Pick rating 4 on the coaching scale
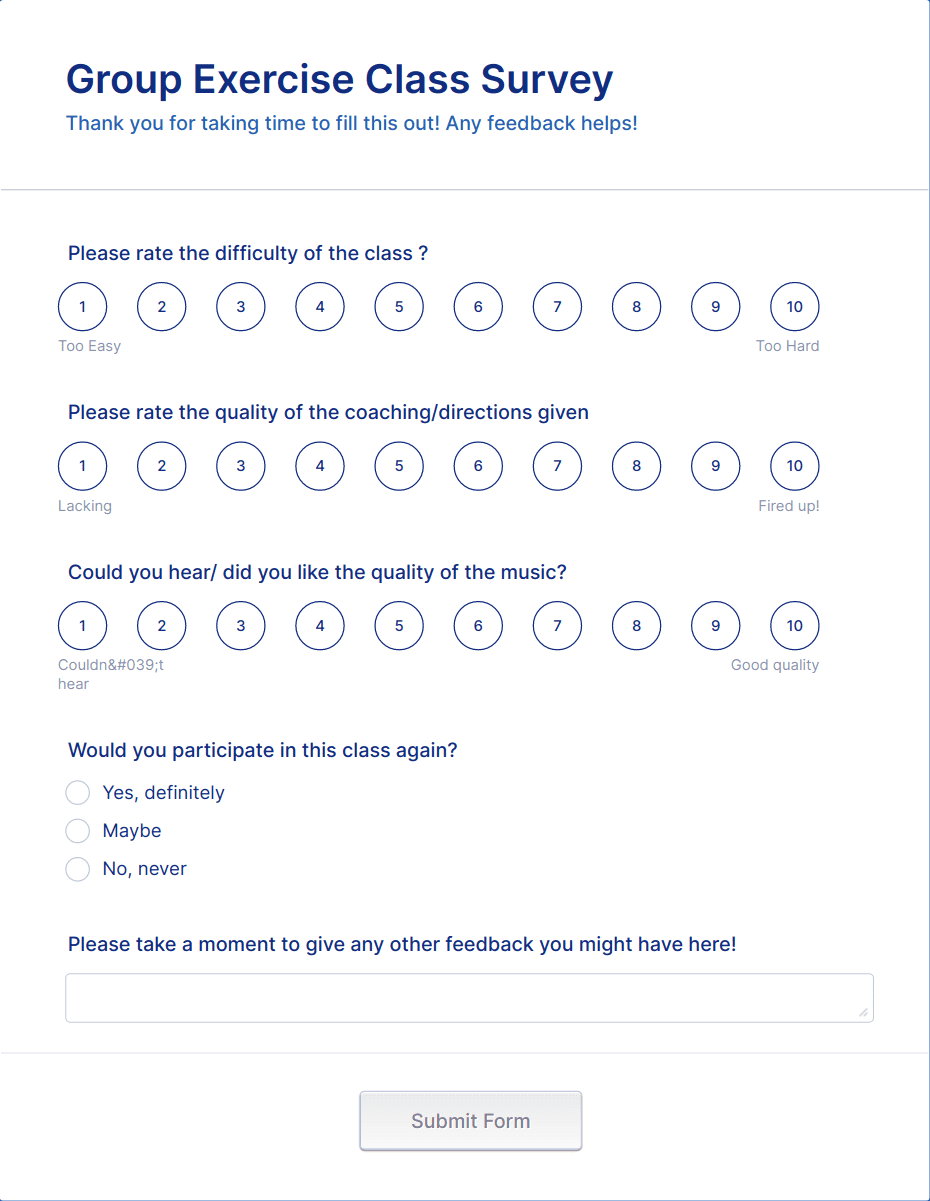 320,466
